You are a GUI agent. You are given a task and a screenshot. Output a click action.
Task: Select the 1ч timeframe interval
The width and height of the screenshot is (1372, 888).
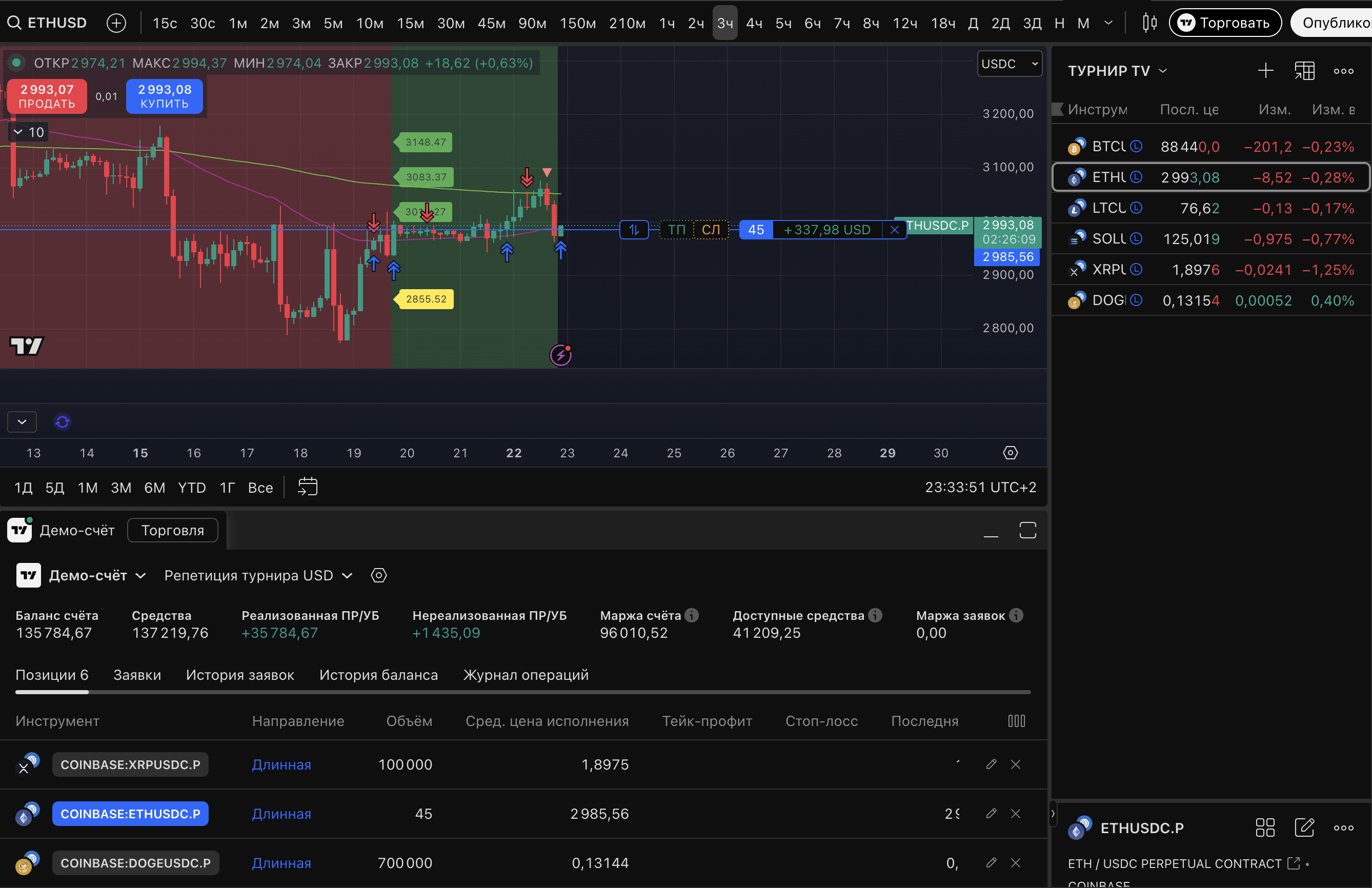(667, 23)
